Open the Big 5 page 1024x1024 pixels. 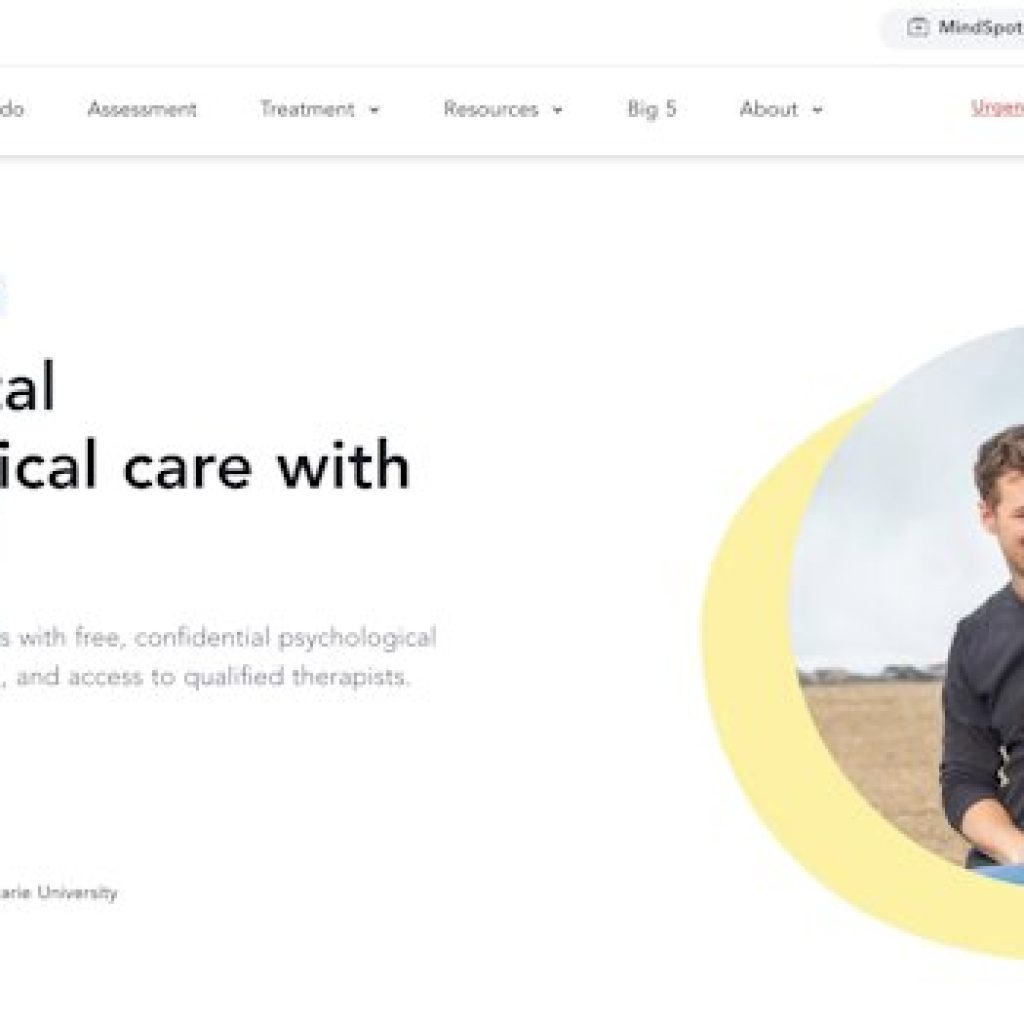[x=652, y=109]
